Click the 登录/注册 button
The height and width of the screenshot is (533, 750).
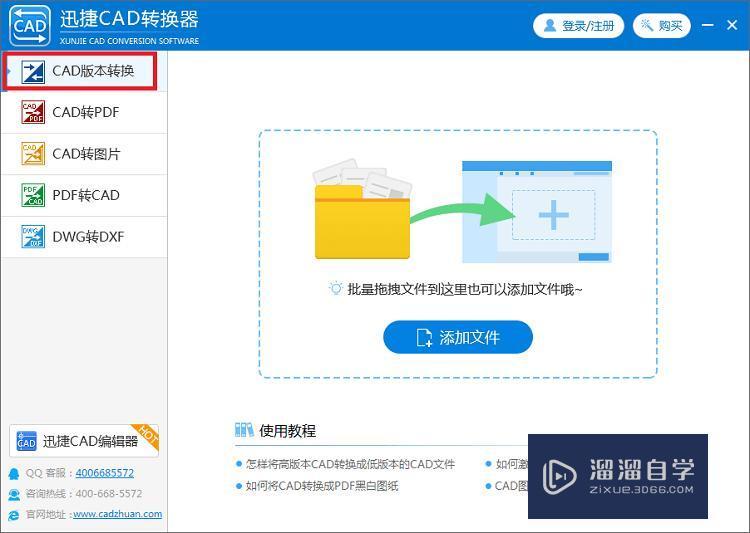[x=578, y=25]
